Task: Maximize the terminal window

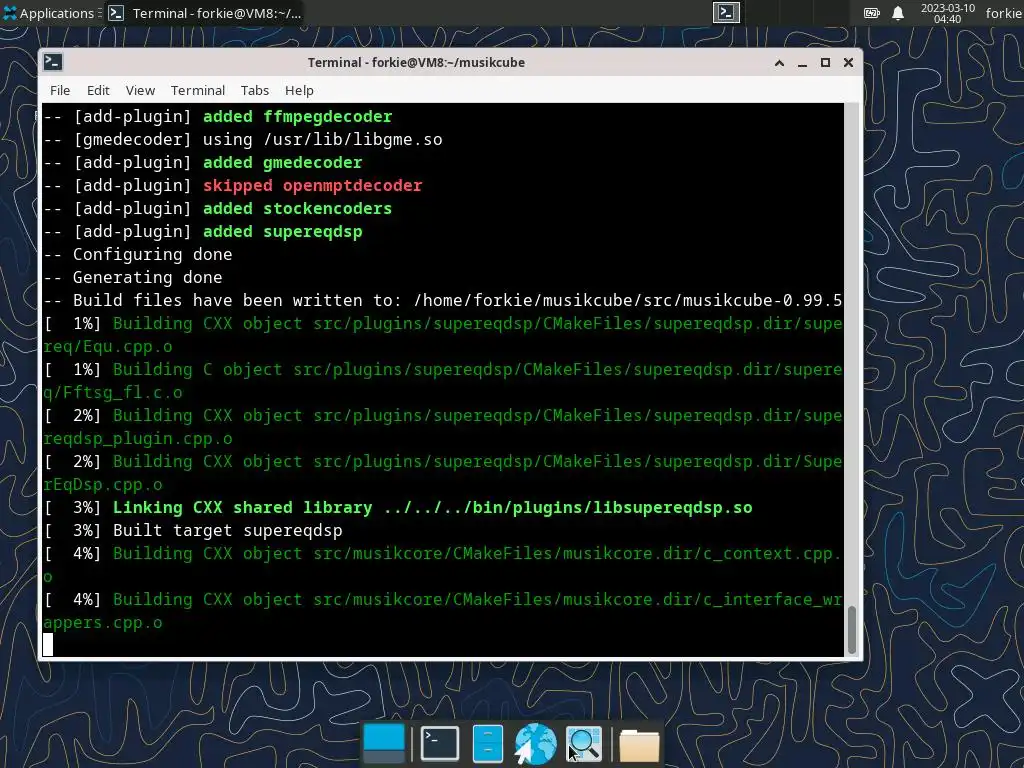Action: (x=825, y=63)
